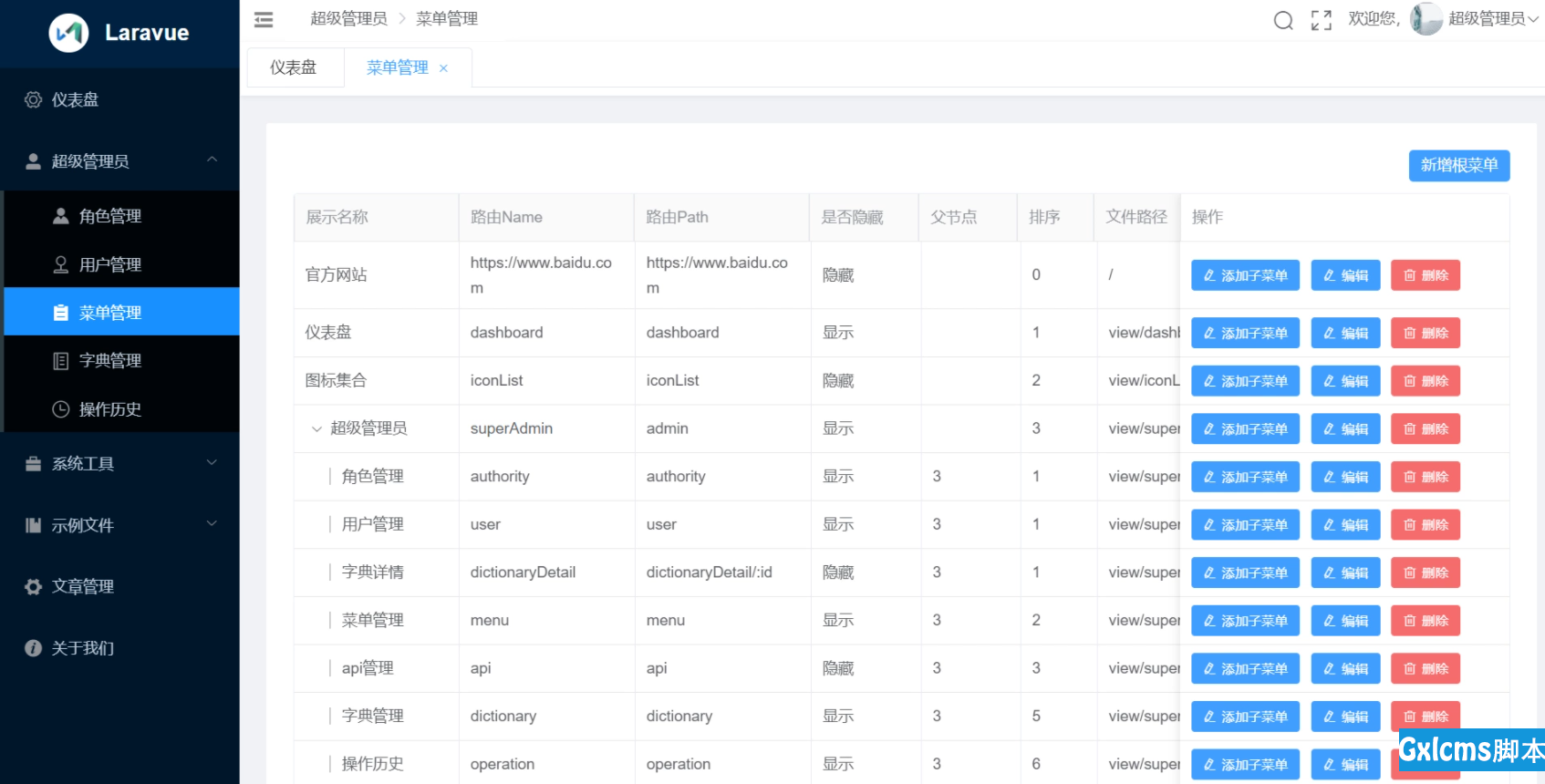Add submenu to menu route row
The height and width of the screenshot is (784, 1545).
(x=1245, y=621)
